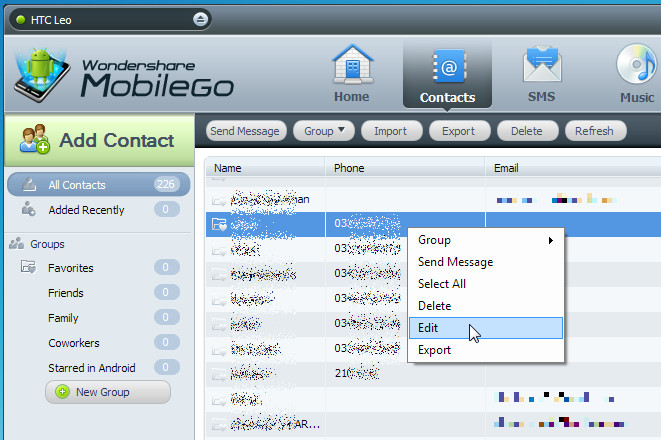Open the Group dropdown in the toolbar
661x440 pixels.
pos(324,131)
